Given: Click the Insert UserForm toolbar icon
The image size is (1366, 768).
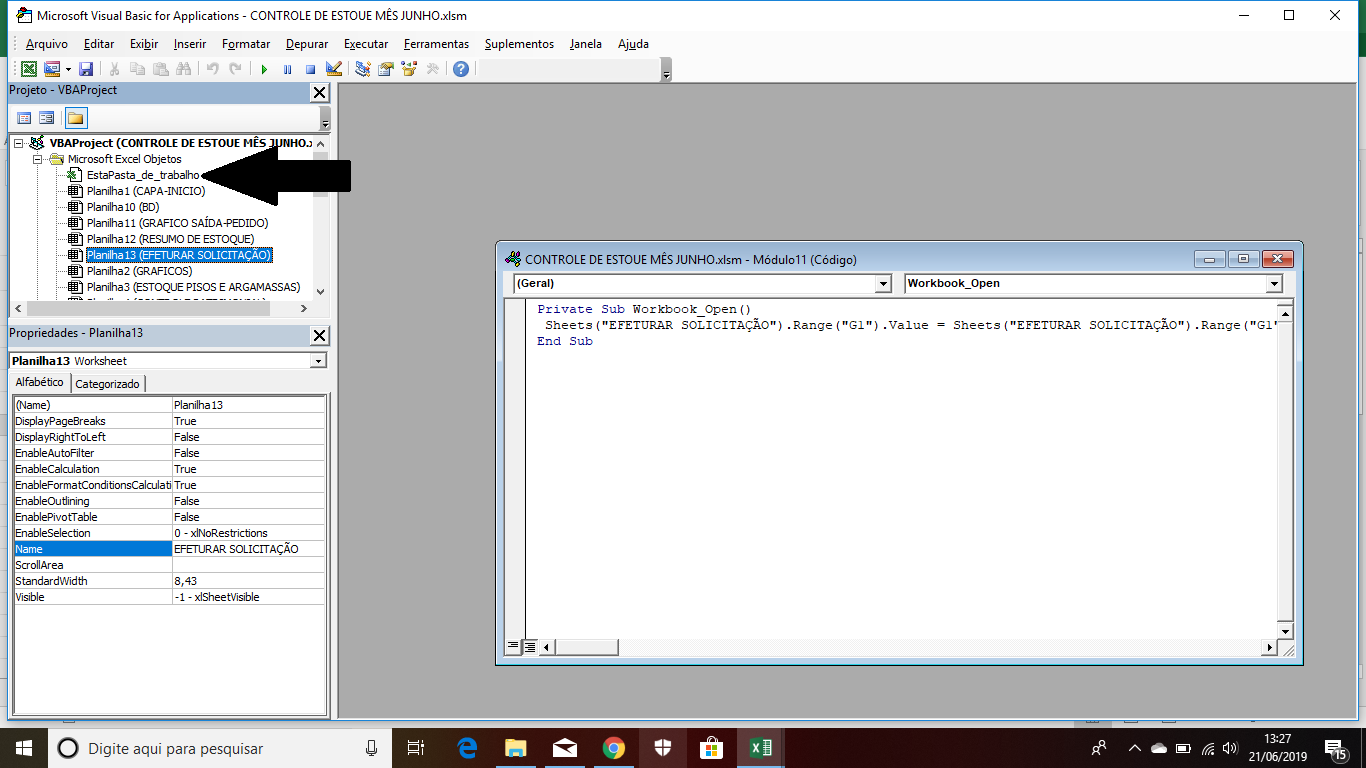Looking at the screenshot, I should click(51, 69).
